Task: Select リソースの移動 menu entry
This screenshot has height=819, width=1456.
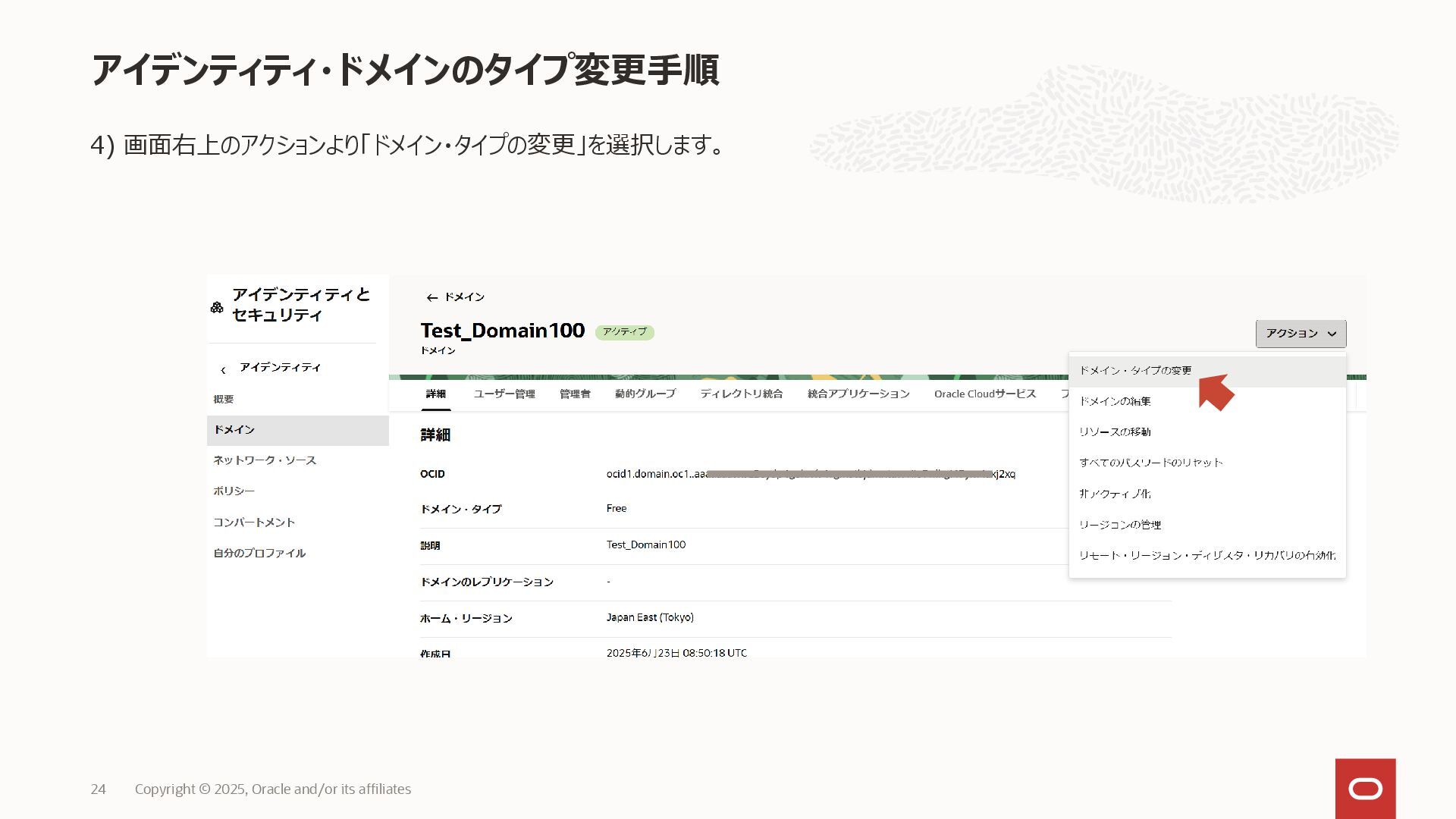Action: [1207, 432]
